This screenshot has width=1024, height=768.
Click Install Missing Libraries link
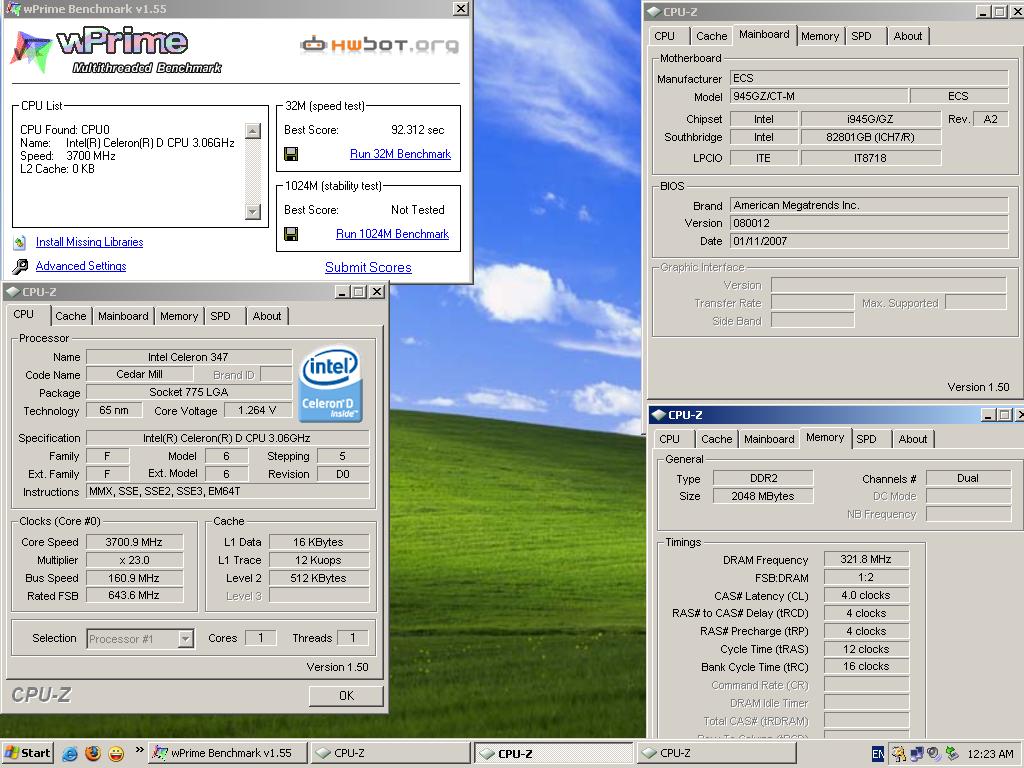pyautogui.click(x=89, y=242)
